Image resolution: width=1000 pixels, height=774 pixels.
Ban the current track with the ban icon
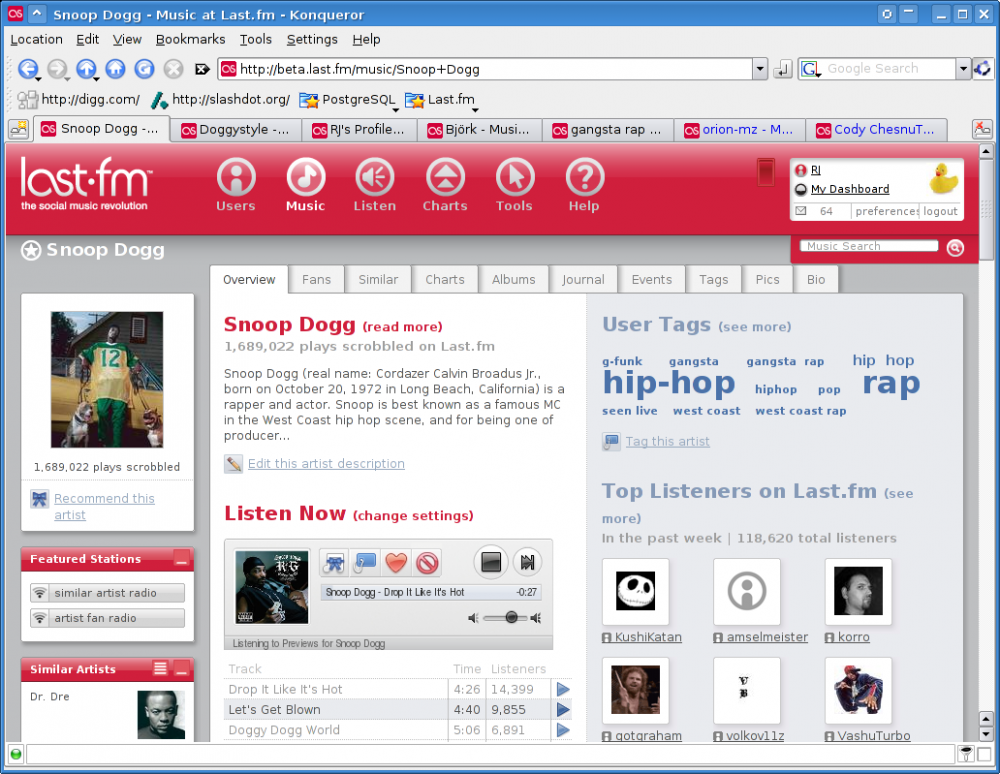click(427, 562)
